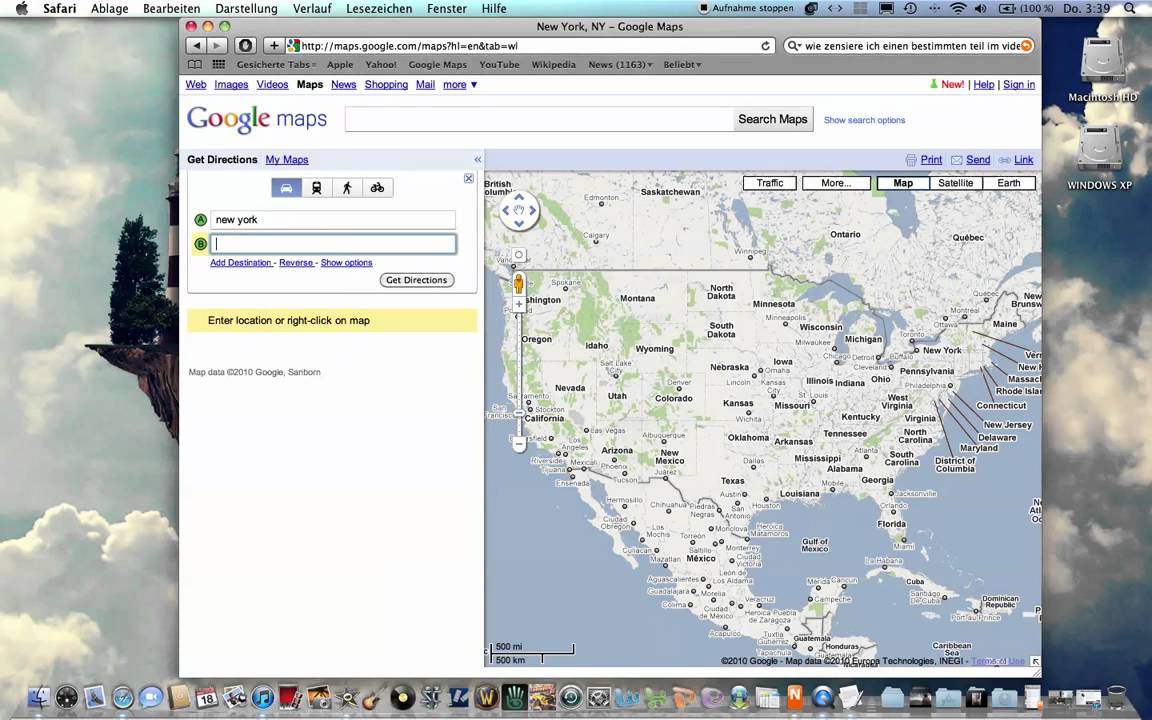Image resolution: width=1152 pixels, height=720 pixels.
Task: Open the WINDOWS XP desktop drive icon
Action: (x=1100, y=156)
